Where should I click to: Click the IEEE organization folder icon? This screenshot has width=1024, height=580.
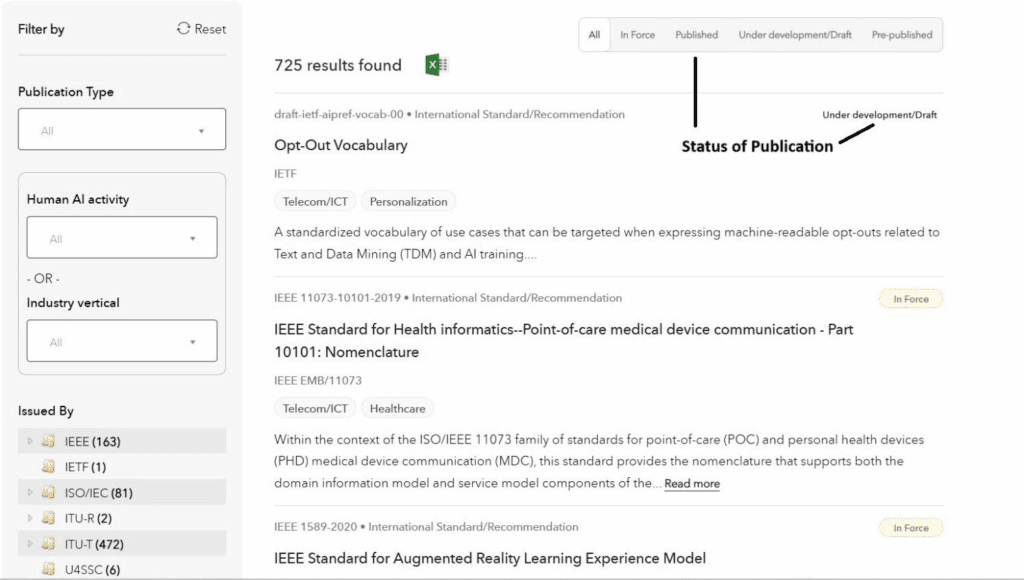tap(48, 440)
